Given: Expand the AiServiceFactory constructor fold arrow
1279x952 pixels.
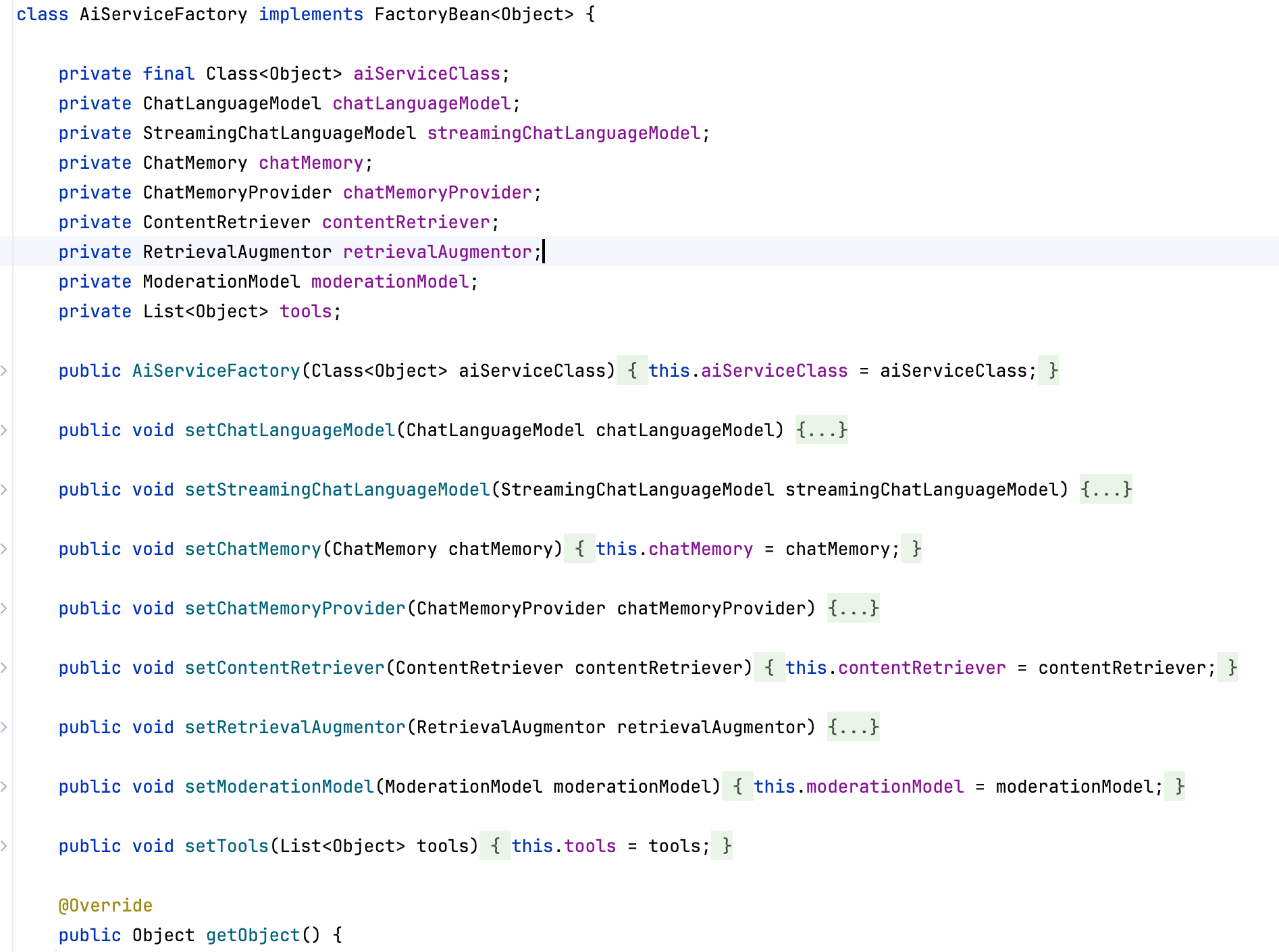Looking at the screenshot, I should point(4,370).
